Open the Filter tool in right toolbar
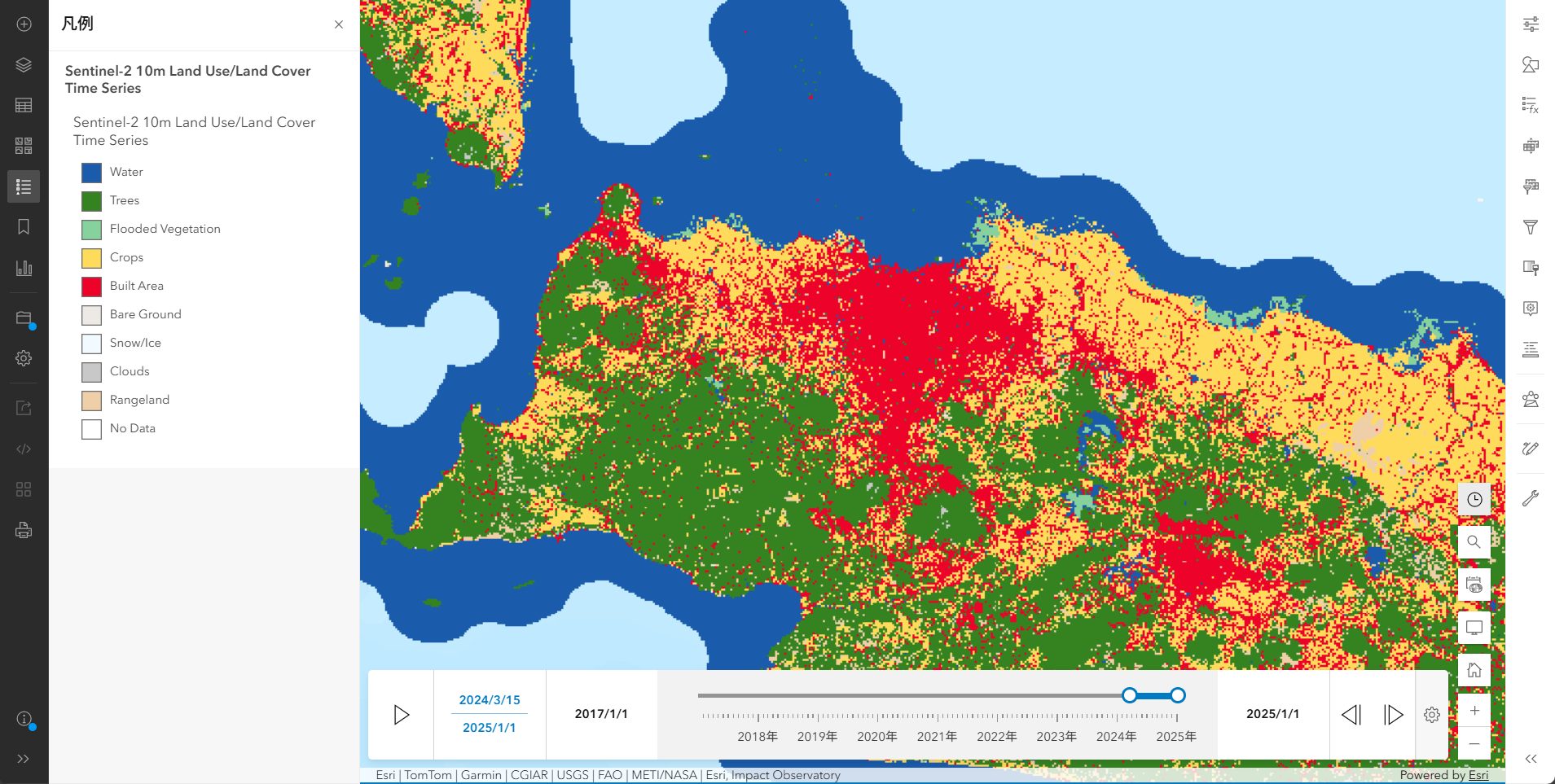This screenshot has width=1555, height=784. [x=1531, y=227]
